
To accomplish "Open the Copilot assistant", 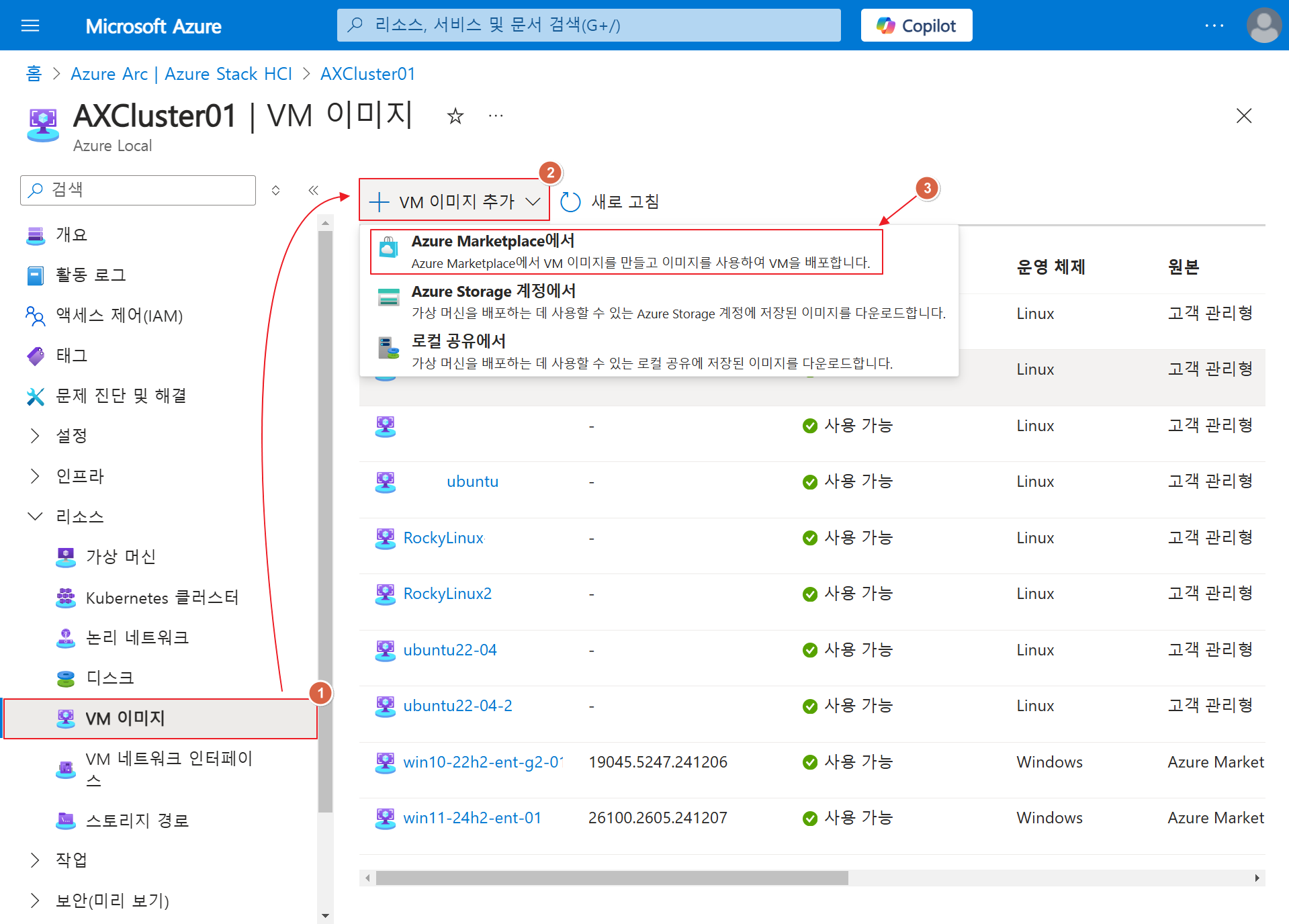I will (916, 26).
